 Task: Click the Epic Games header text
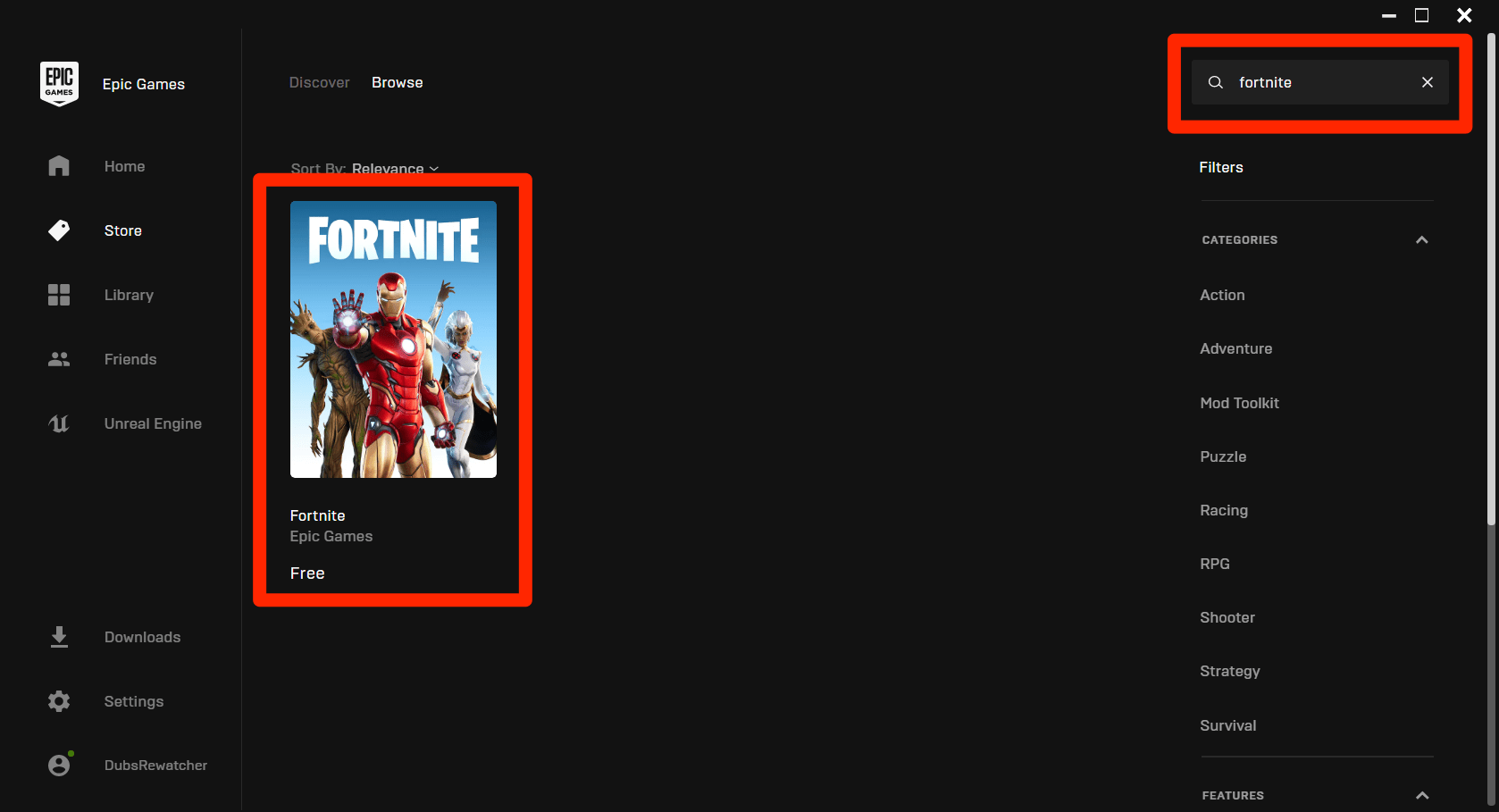144,84
